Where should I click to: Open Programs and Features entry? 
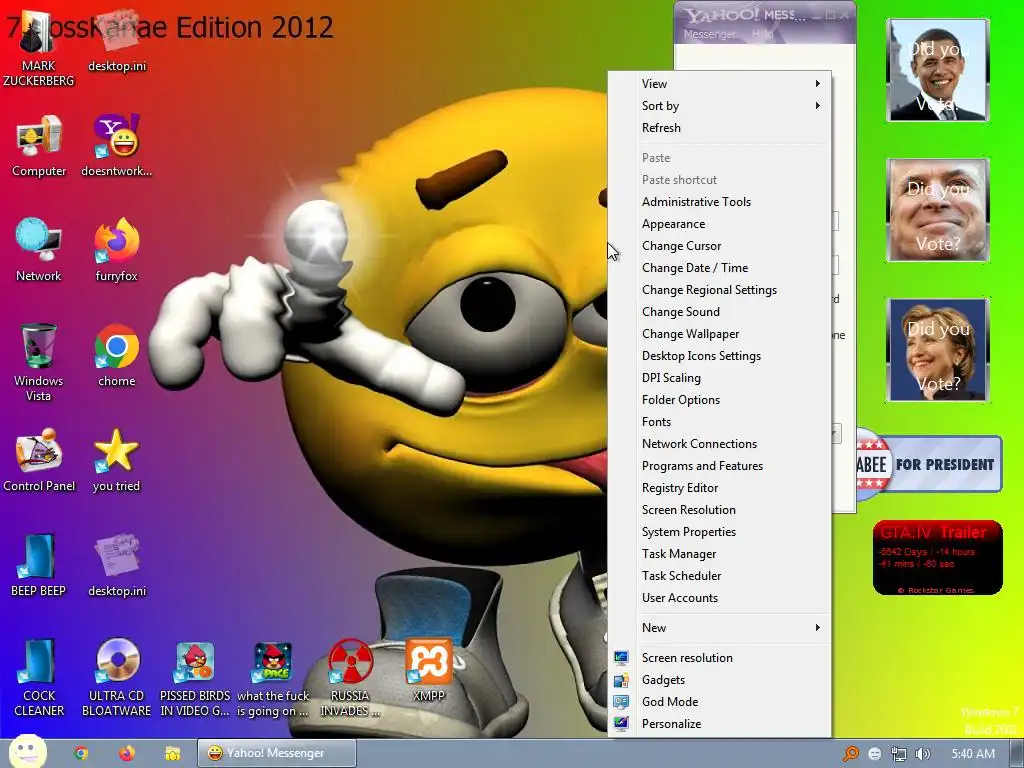pos(720,466)
